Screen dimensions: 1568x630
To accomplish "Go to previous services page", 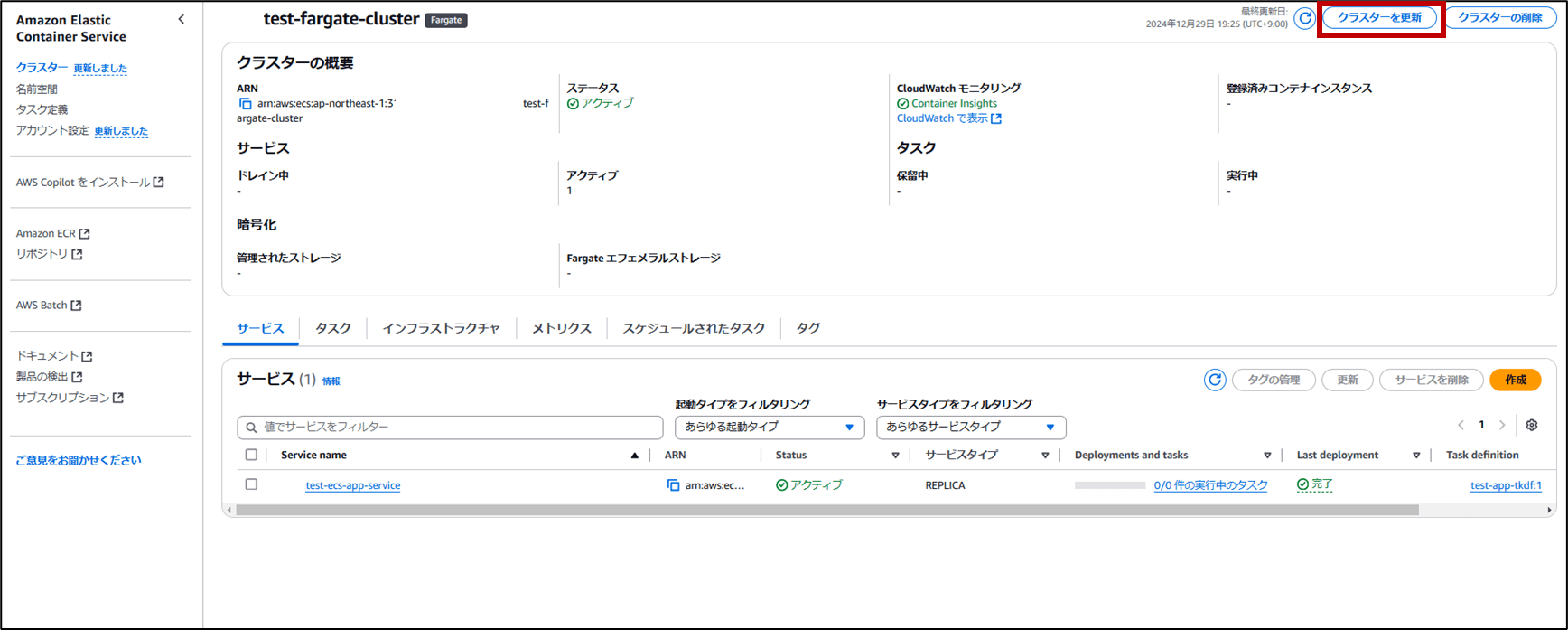I will pyautogui.click(x=1461, y=425).
